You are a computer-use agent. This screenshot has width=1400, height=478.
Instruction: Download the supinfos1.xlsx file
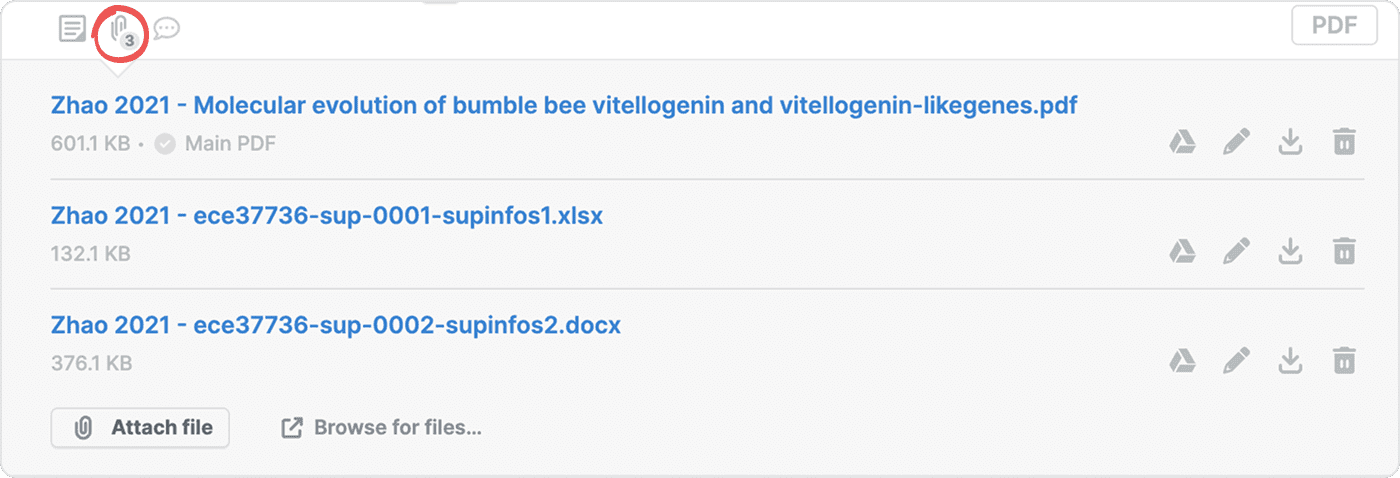1291,251
